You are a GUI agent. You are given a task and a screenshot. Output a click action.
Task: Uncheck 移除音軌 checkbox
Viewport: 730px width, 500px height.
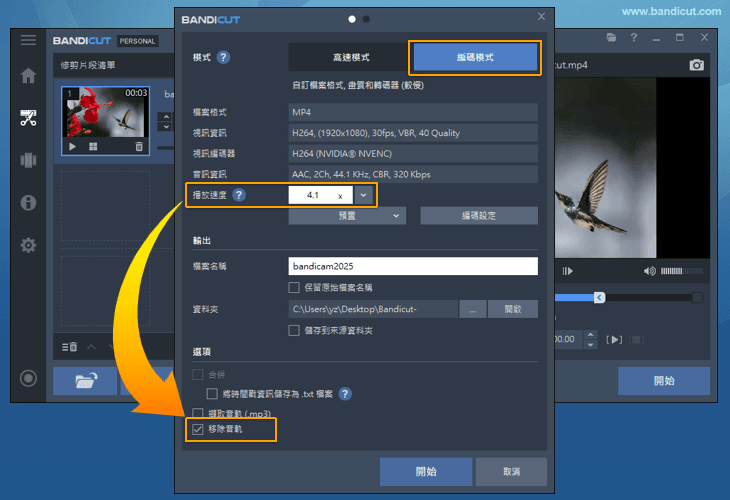[198, 429]
